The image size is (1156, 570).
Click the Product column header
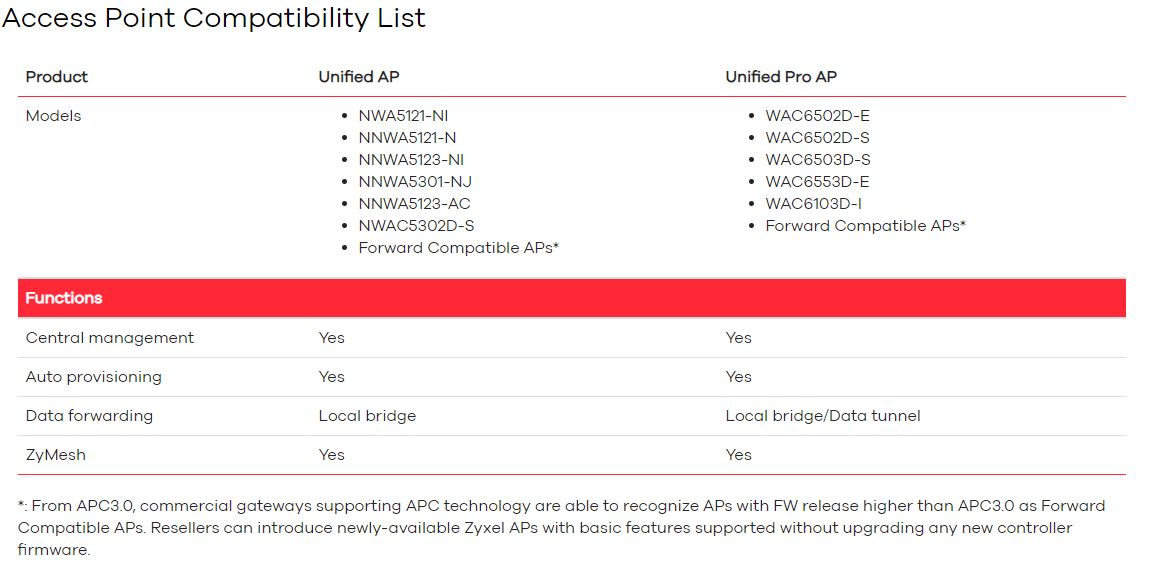pos(57,77)
